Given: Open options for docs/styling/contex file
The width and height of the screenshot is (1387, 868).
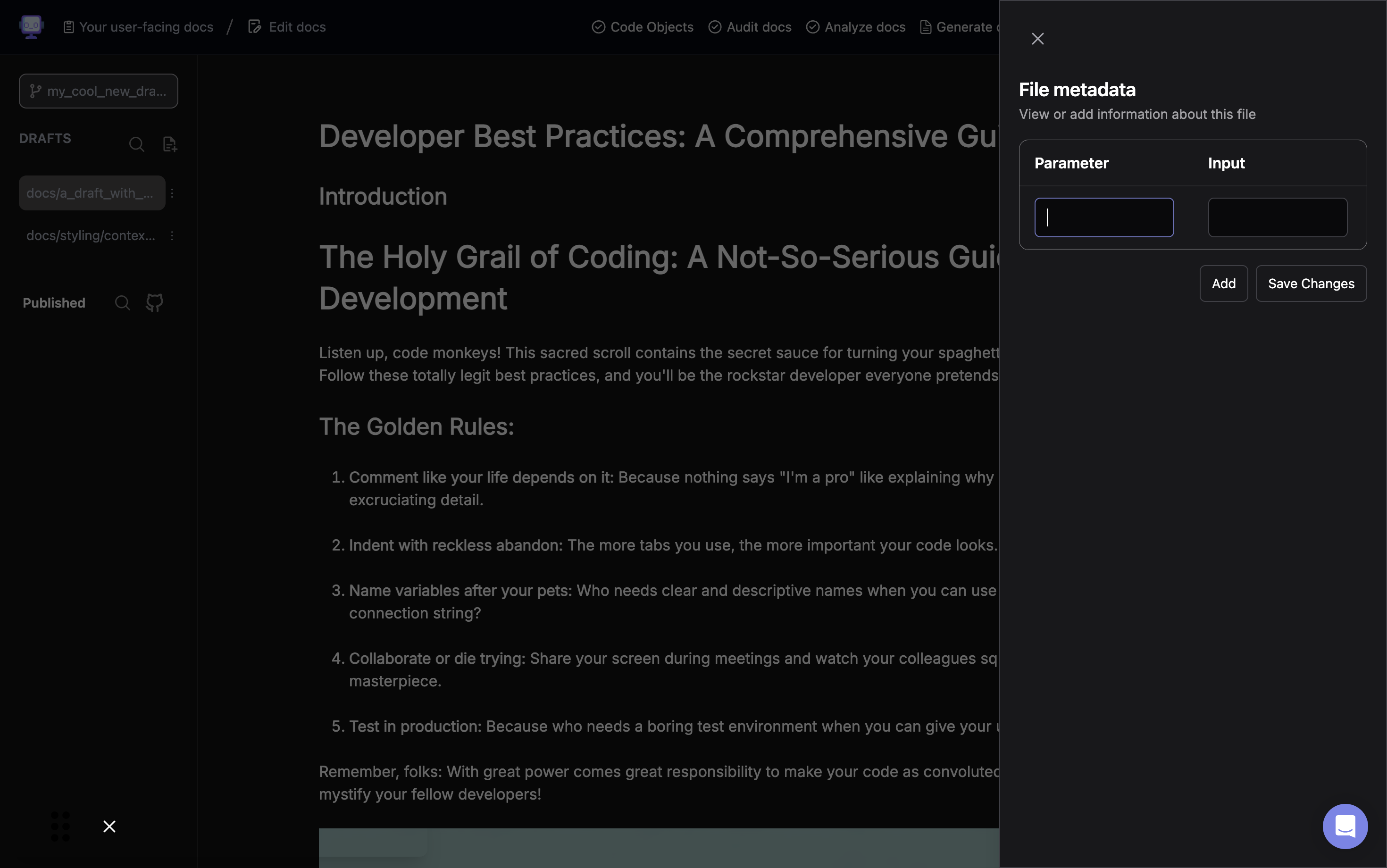Looking at the screenshot, I should 172,235.
